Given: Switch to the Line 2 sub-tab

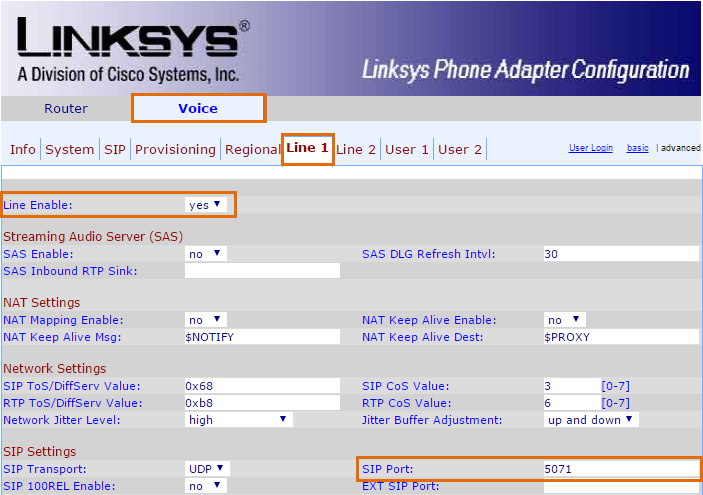Looking at the screenshot, I should click(x=356, y=149).
